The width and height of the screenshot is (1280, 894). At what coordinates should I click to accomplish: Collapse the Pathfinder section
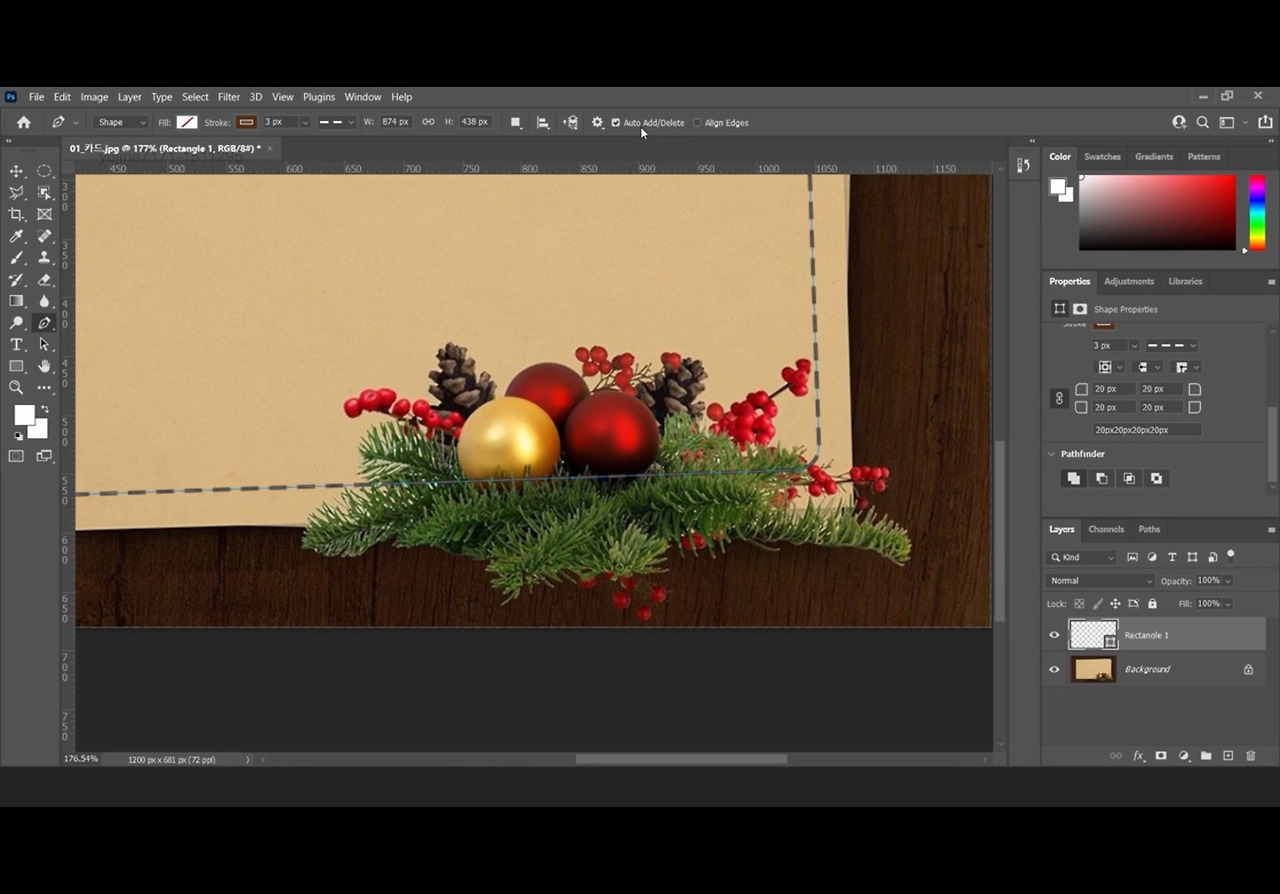click(1052, 454)
